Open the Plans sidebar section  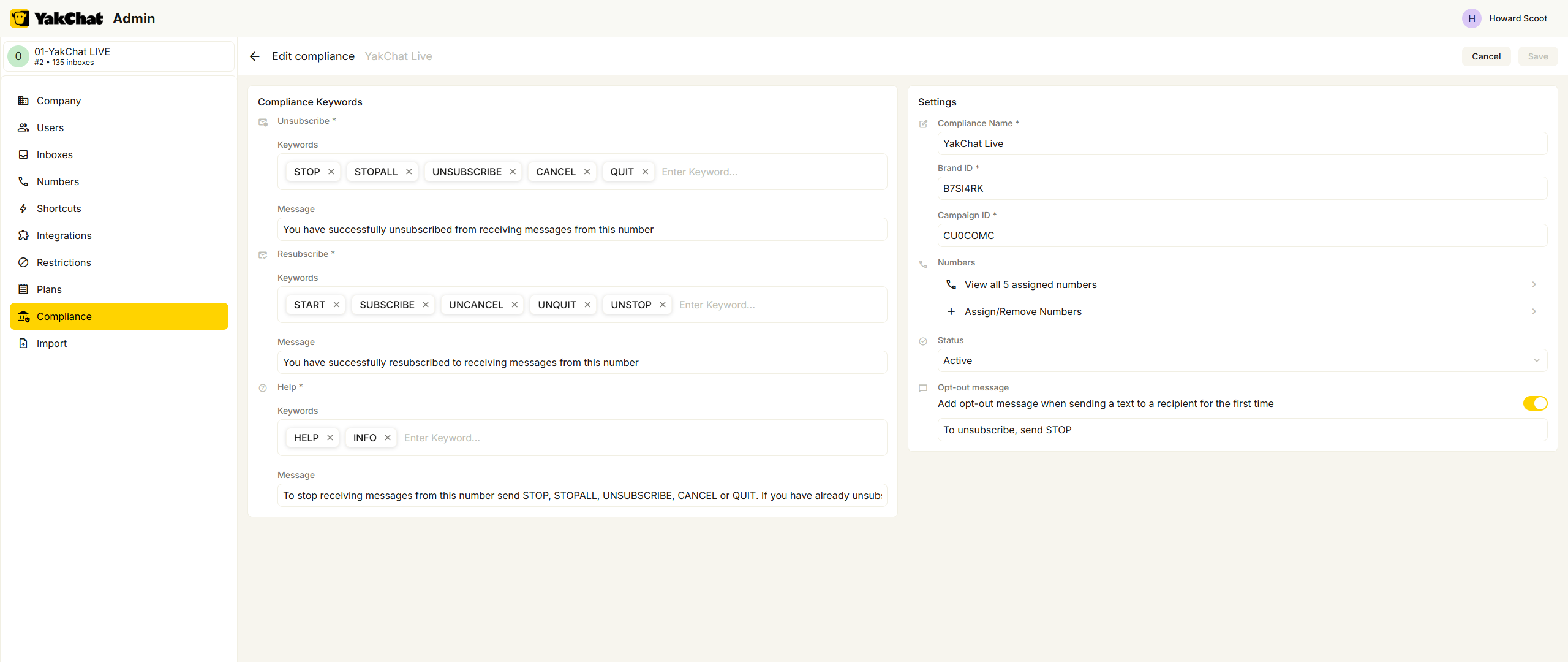pyautogui.click(x=49, y=289)
